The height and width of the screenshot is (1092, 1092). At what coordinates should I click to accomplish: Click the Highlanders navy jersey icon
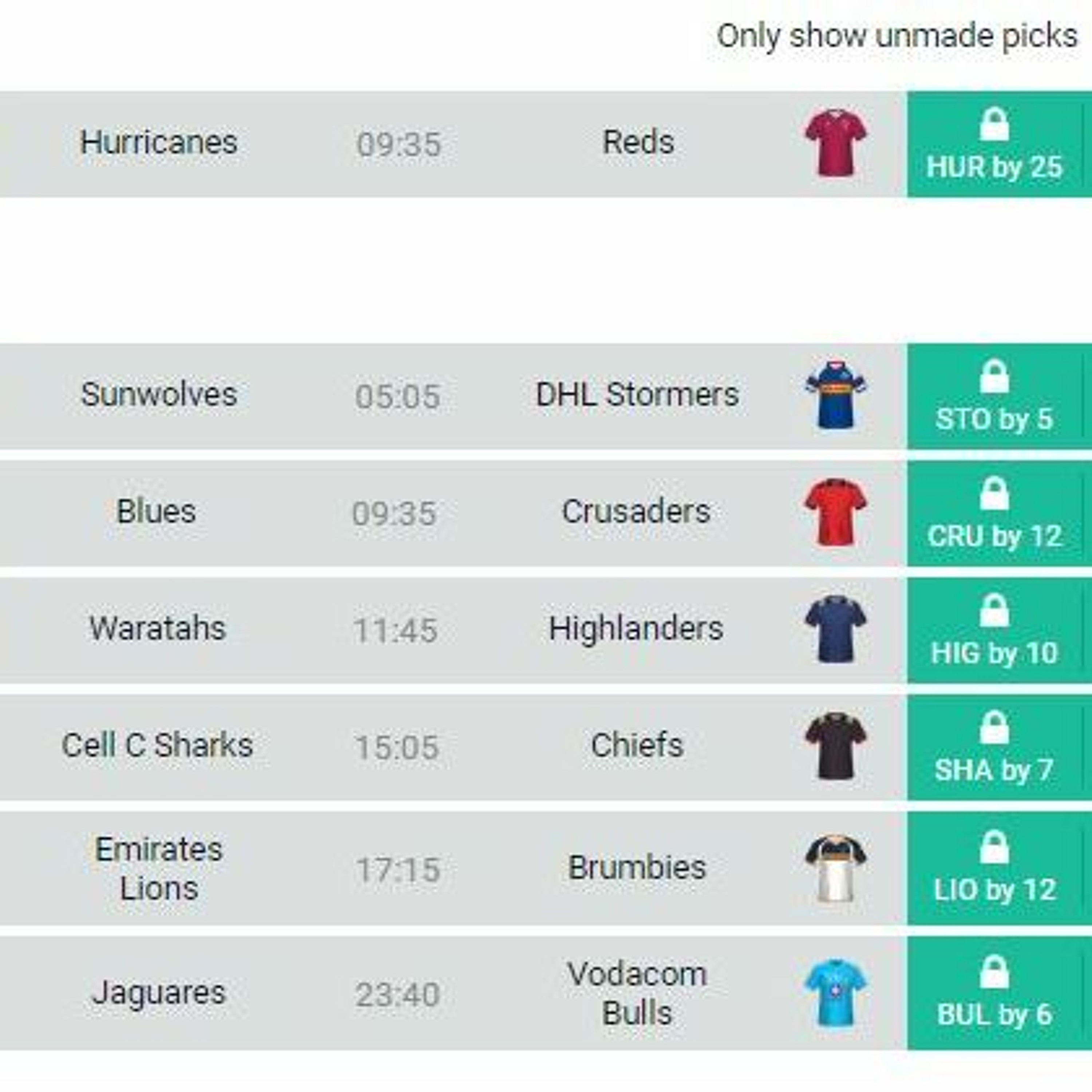pos(835,630)
